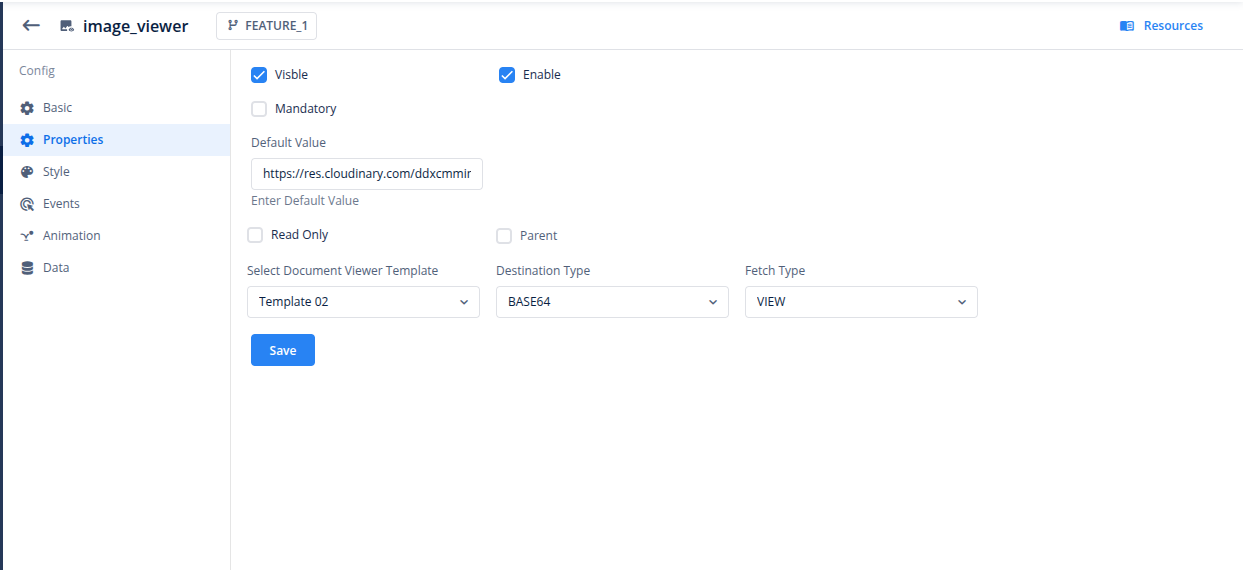Click the Data database icon
The width and height of the screenshot is (1243, 570).
tap(28, 268)
